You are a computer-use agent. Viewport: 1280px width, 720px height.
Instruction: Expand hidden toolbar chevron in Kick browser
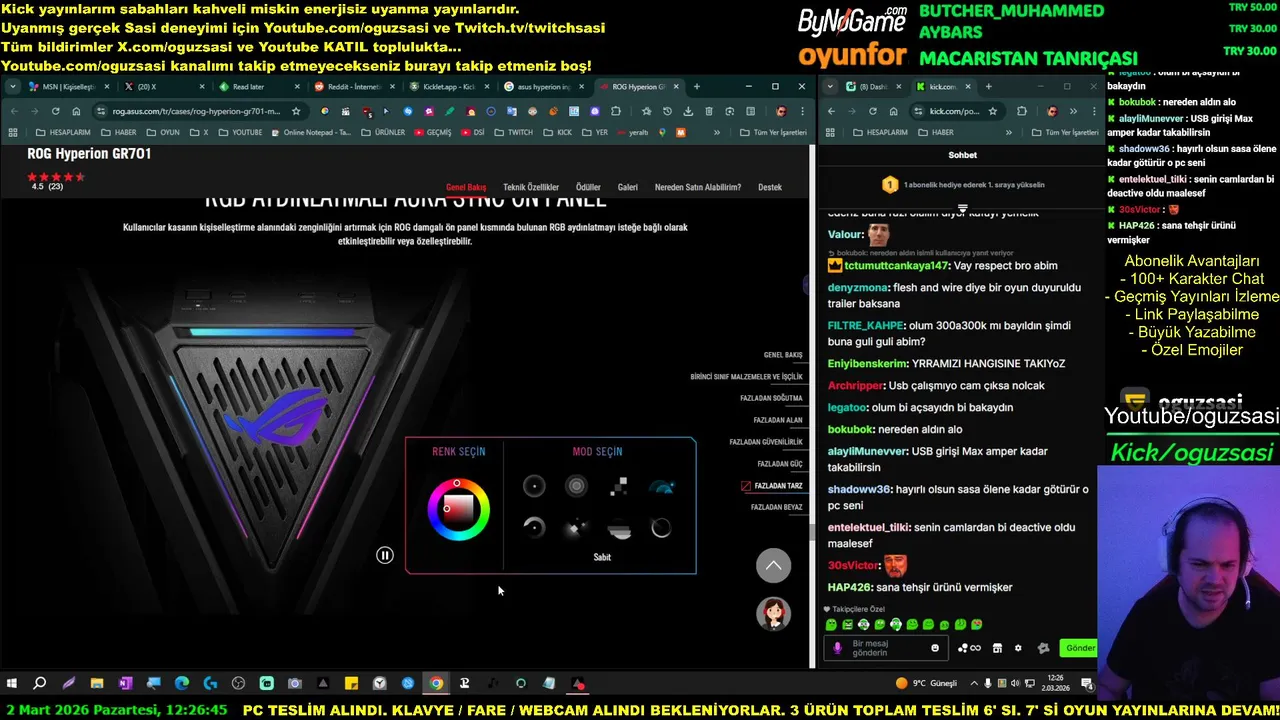click(x=1073, y=111)
